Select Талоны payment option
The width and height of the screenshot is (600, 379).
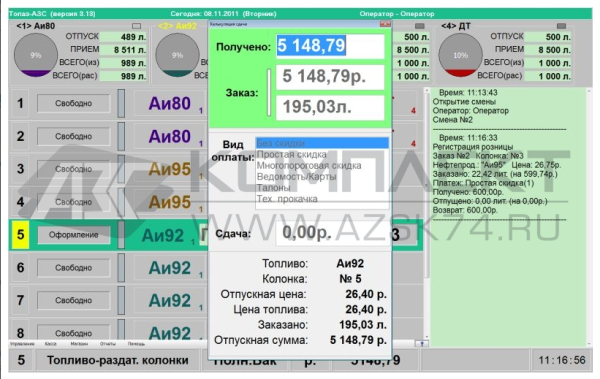point(274,188)
